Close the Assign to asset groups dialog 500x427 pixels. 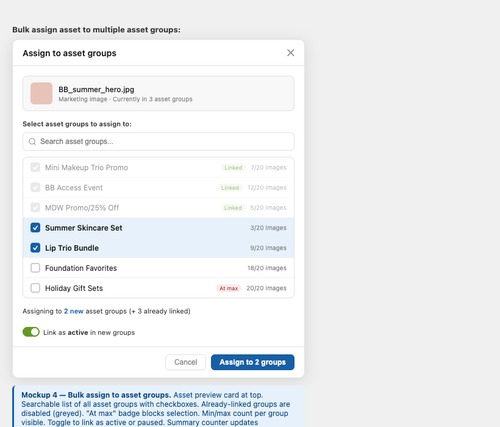coord(291,53)
